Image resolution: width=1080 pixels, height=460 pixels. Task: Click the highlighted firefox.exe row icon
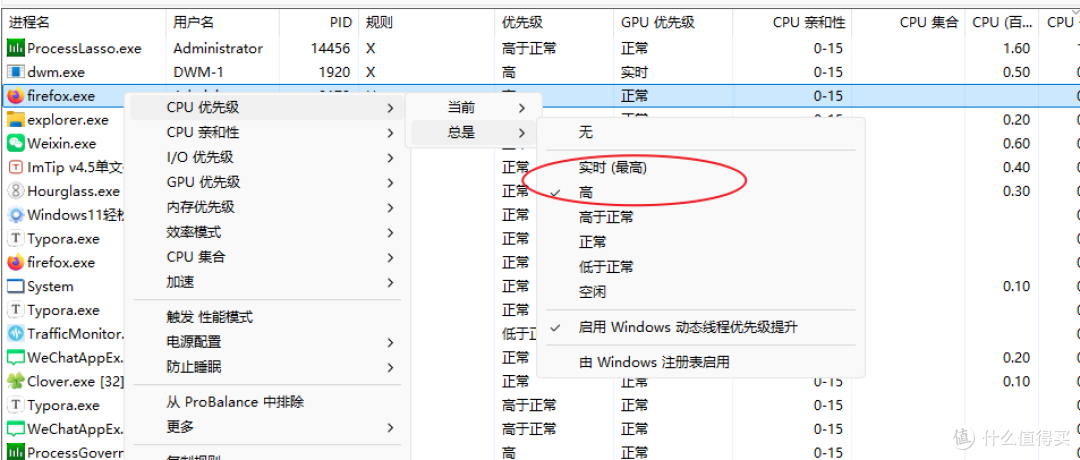[15, 96]
